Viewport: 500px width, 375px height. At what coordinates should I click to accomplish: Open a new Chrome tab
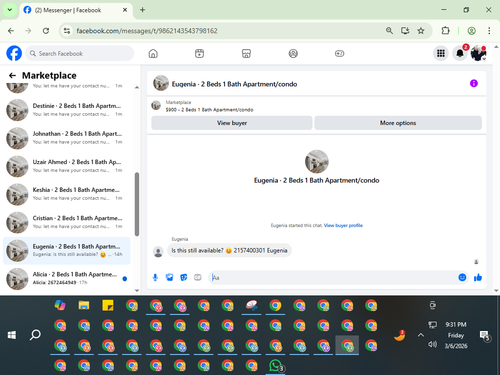point(142,10)
